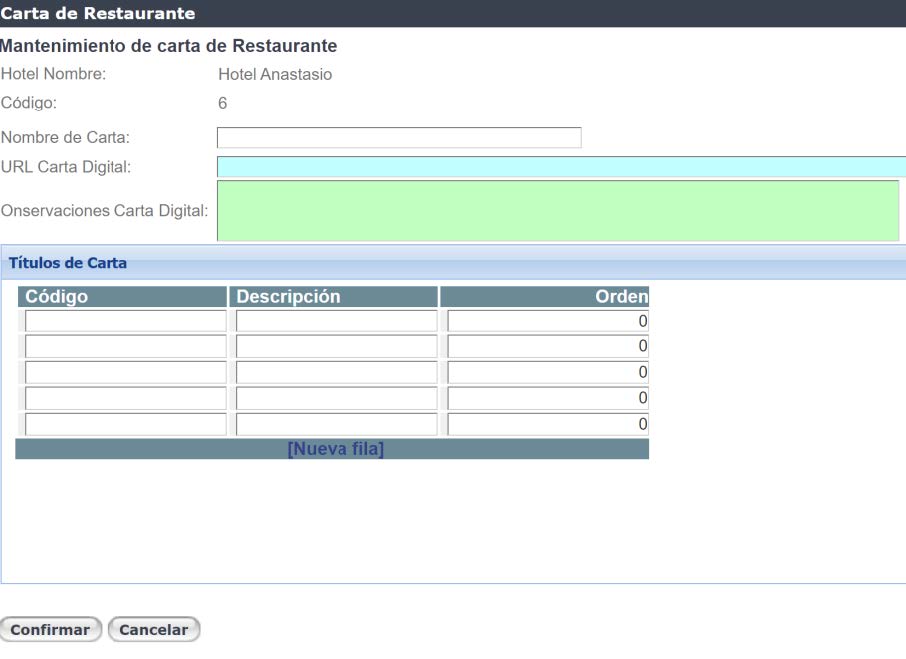Viewport: 906px width, 659px height.
Task: Select the first Orden field showing 0
Action: 550,321
